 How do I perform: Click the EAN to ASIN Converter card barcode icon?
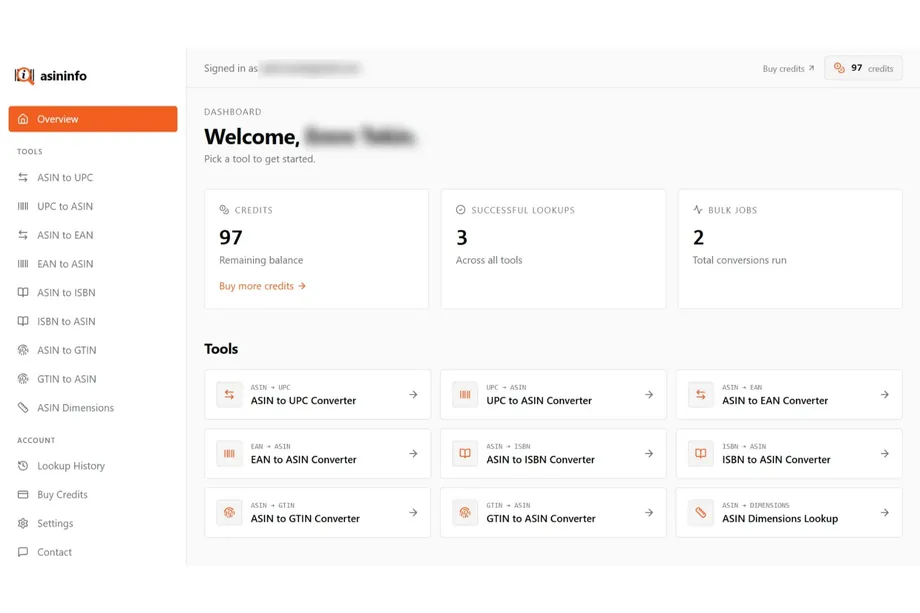pyautogui.click(x=229, y=453)
